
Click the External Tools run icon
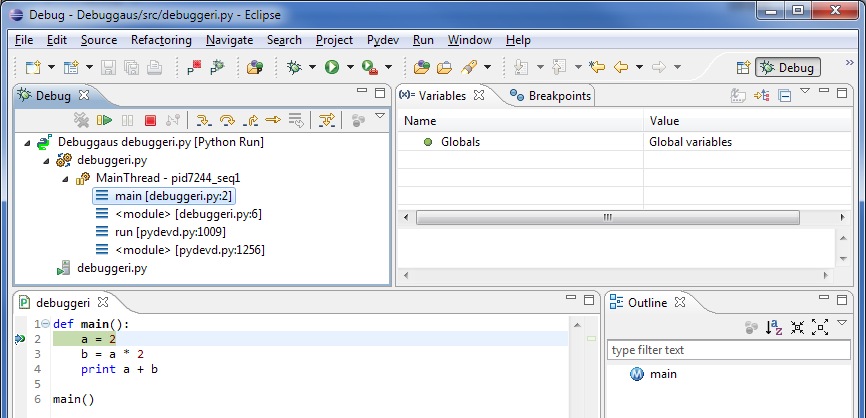pos(369,67)
